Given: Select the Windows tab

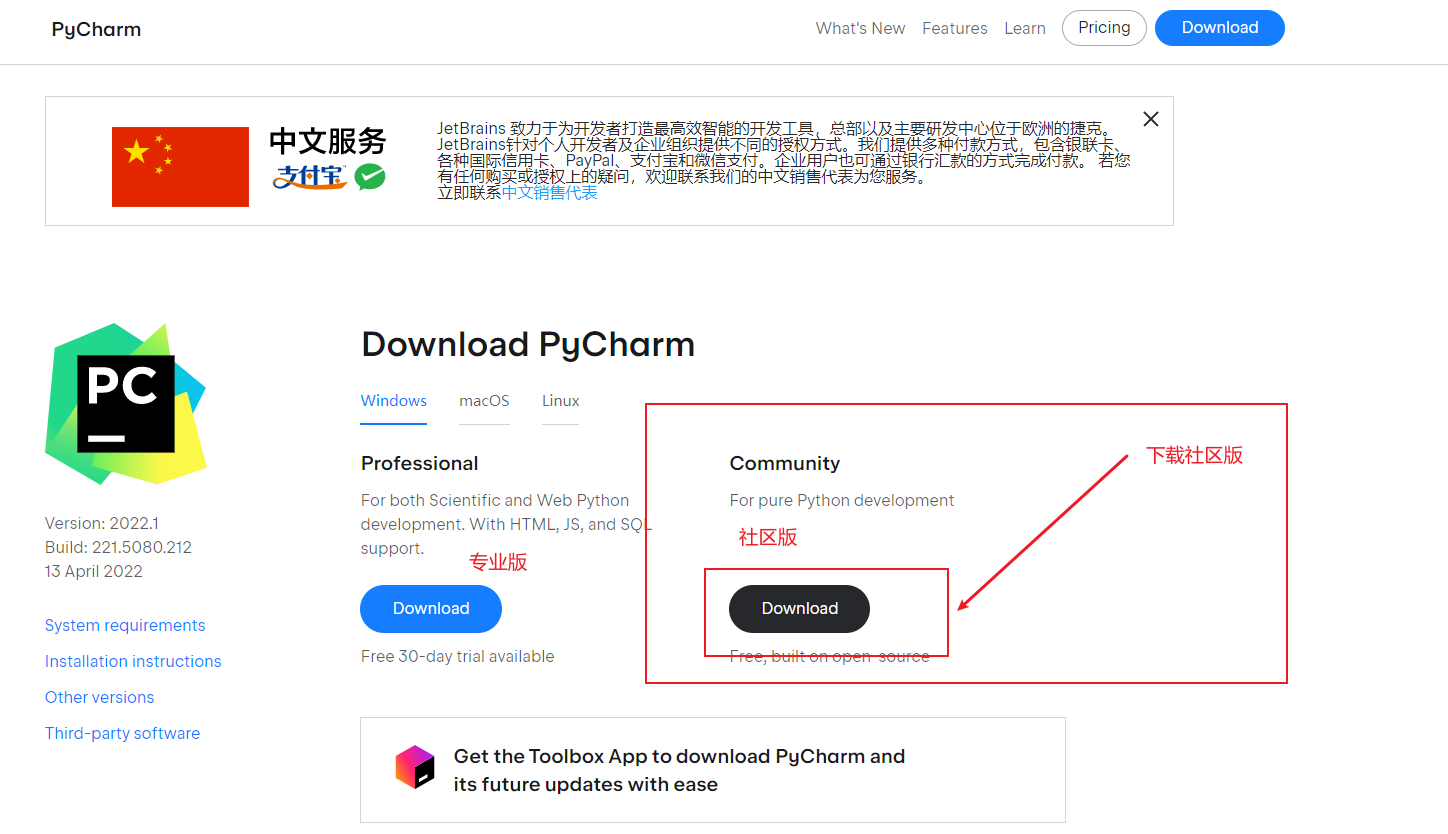Looking at the screenshot, I should click(394, 401).
